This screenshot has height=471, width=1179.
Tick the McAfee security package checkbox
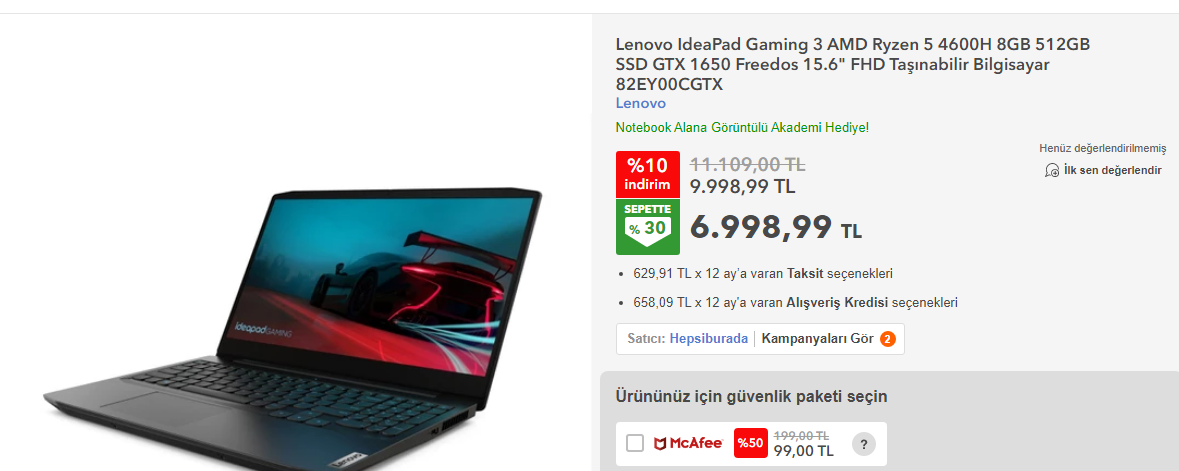point(635,443)
